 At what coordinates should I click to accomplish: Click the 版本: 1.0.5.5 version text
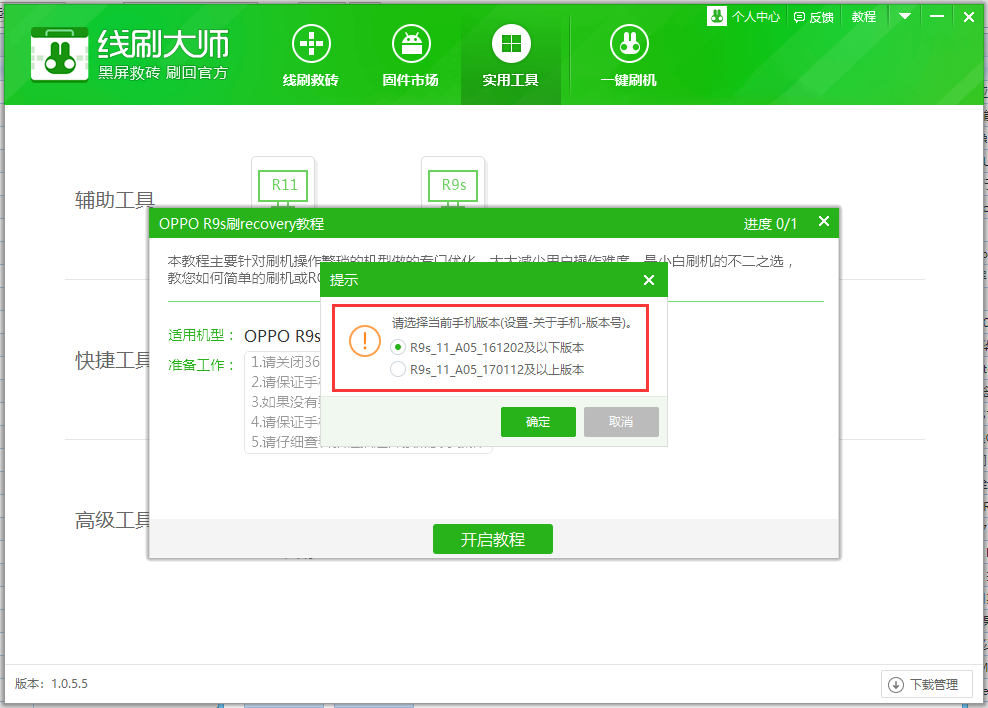pyautogui.click(x=52, y=684)
